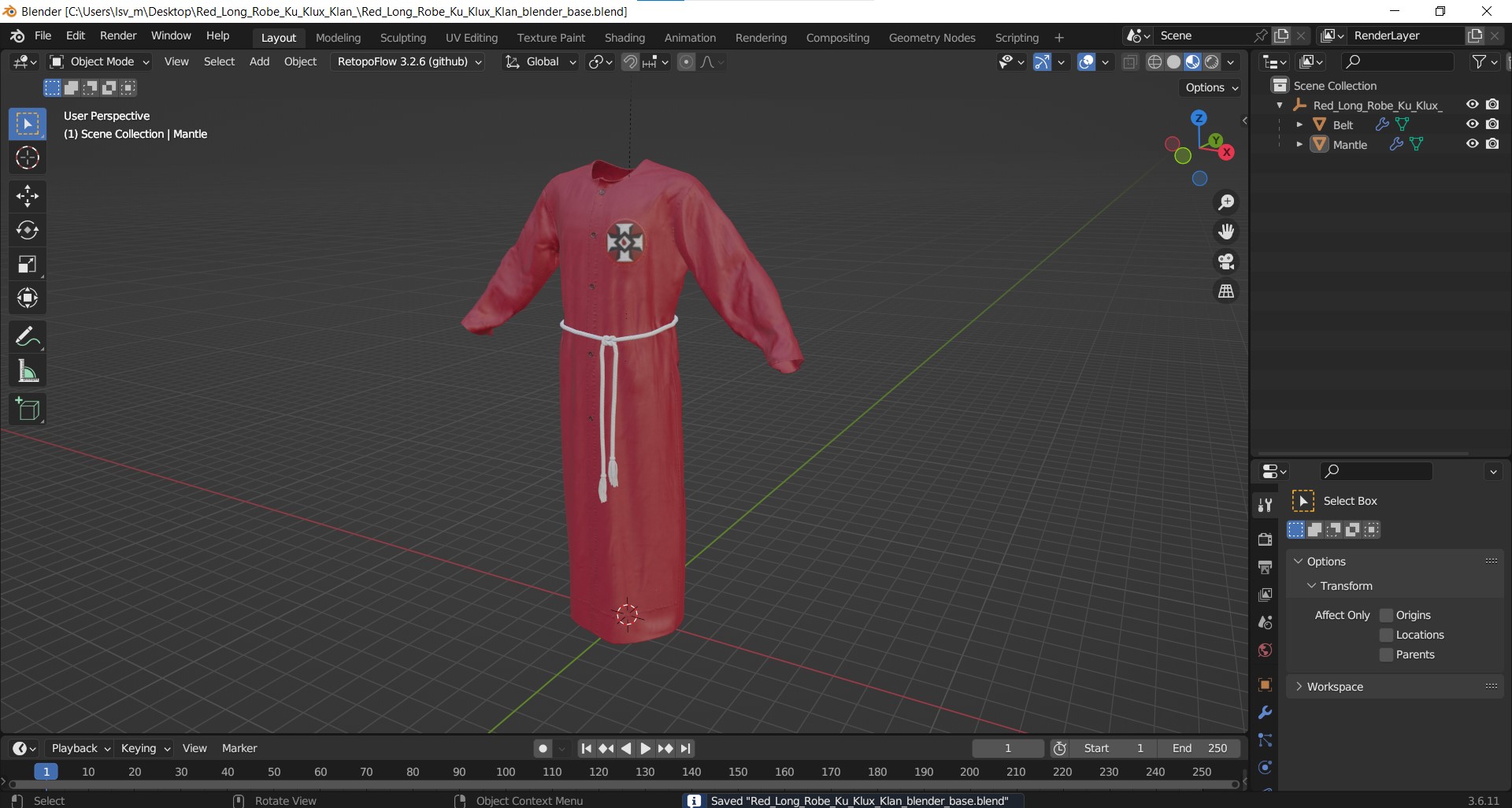
Task: Hide the Mantle object in viewport
Action: point(1472,144)
